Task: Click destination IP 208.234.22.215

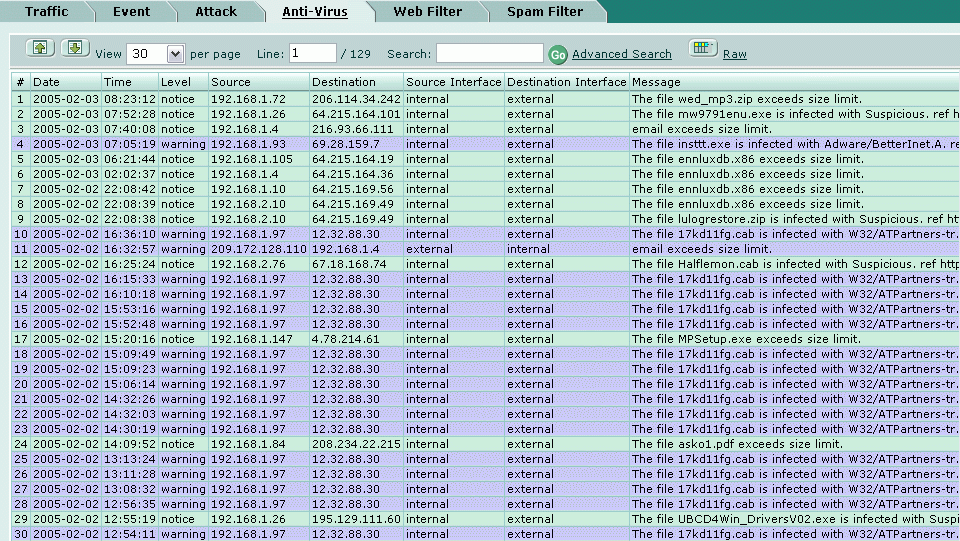Action: [x=356, y=444]
